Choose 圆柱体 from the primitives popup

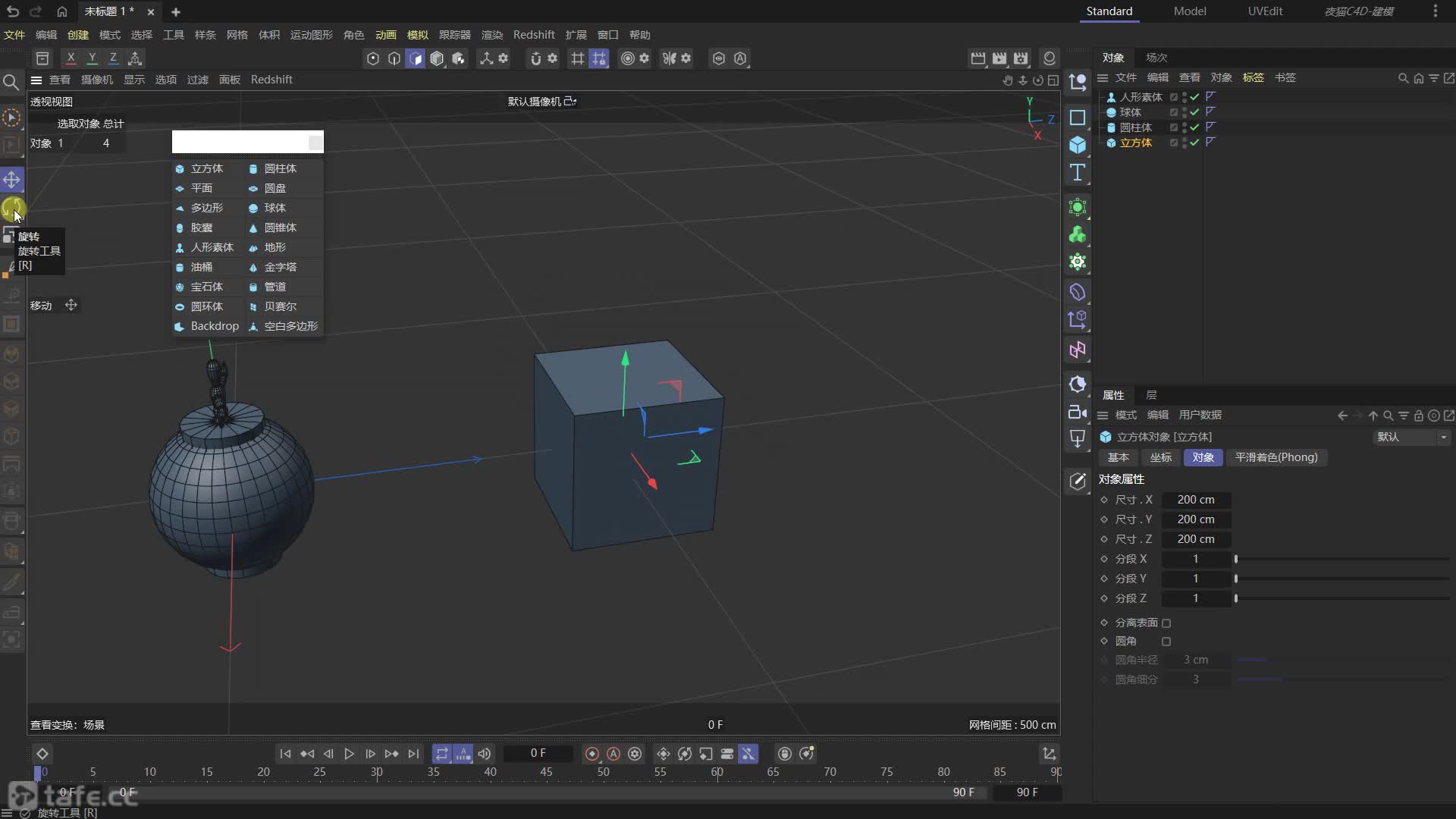click(281, 168)
